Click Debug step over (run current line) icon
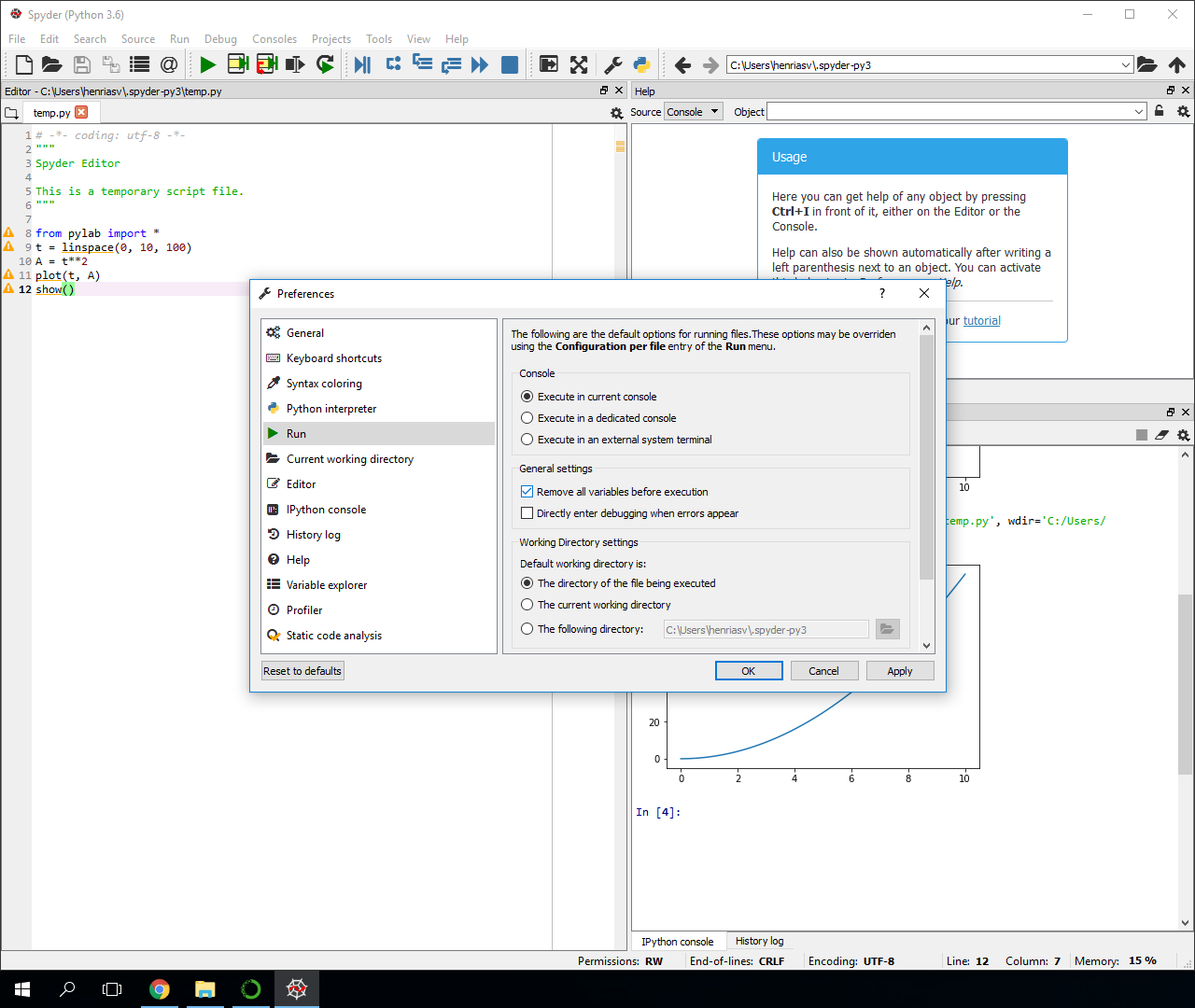This screenshot has width=1195, height=1008. click(393, 64)
